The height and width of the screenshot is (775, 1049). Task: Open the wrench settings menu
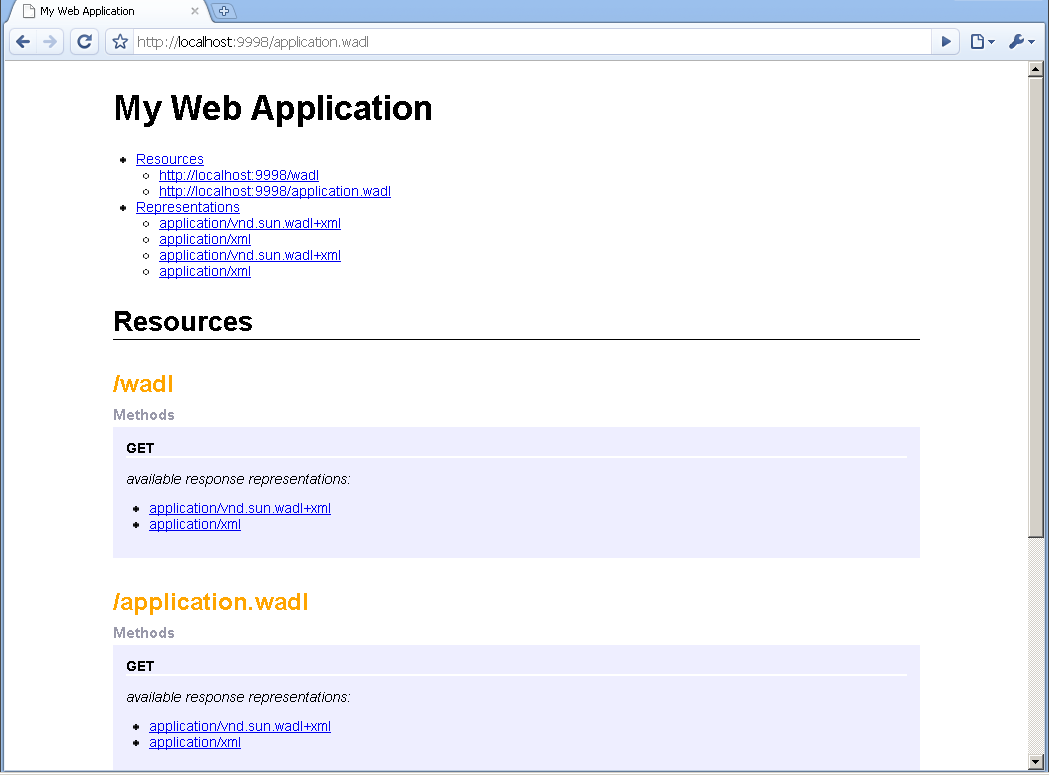click(x=1020, y=42)
